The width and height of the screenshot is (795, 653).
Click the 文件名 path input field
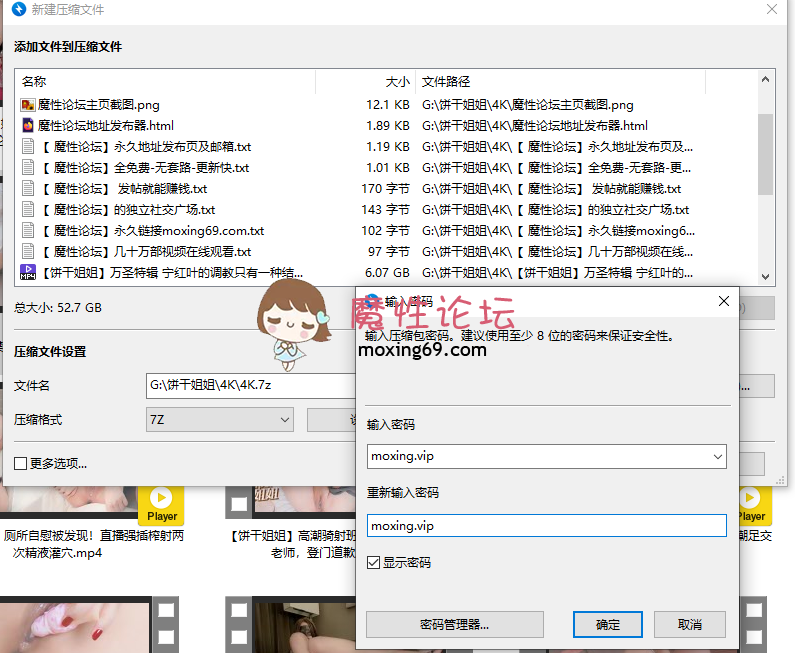click(251, 385)
